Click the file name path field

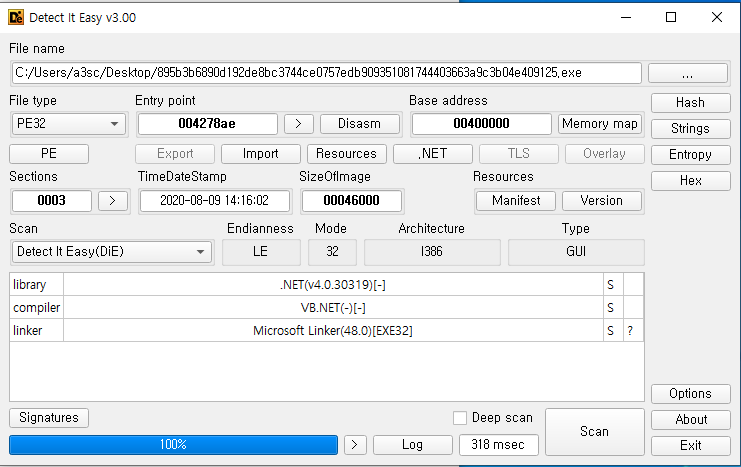click(x=326, y=73)
